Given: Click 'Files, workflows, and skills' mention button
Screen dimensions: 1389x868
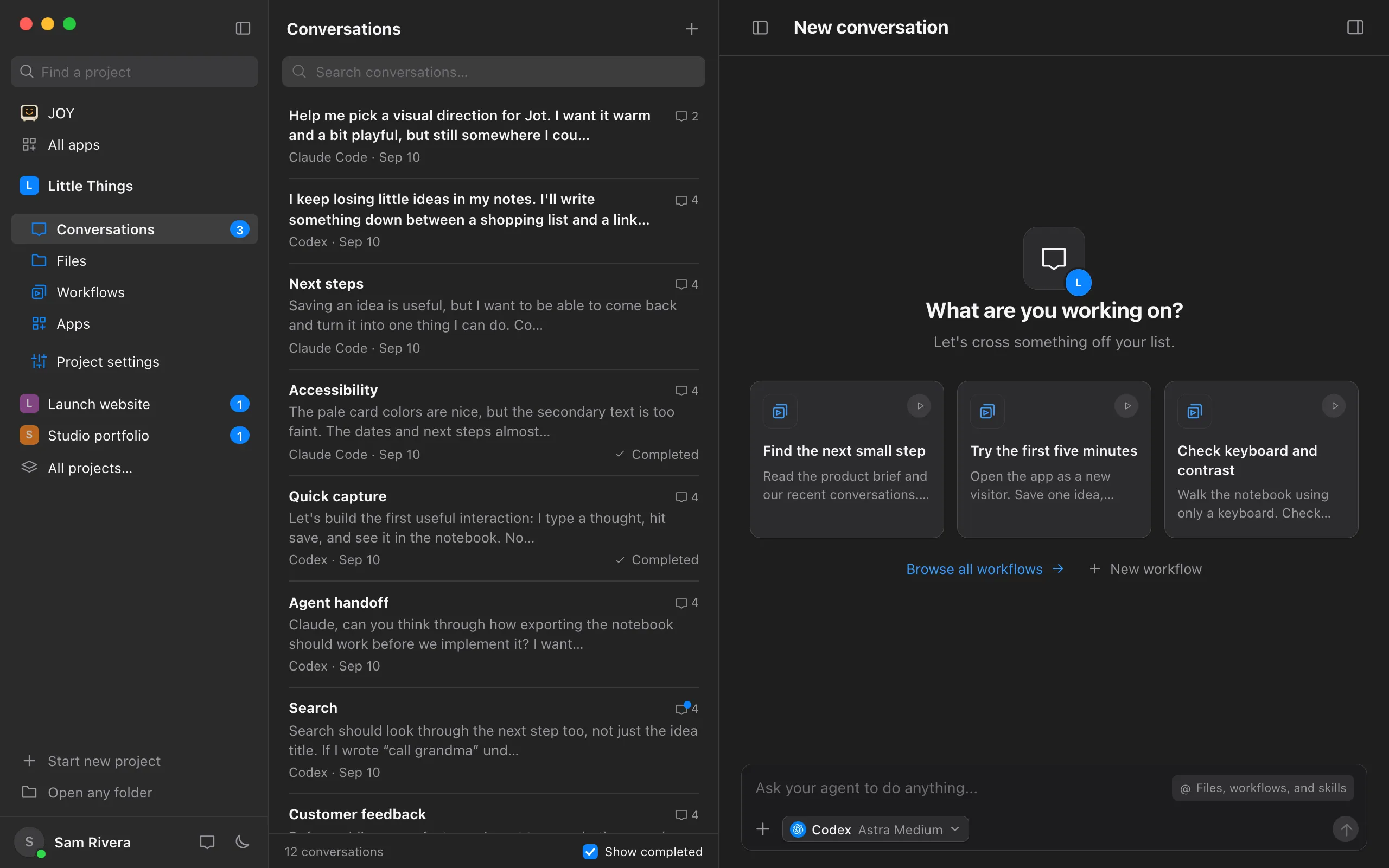Looking at the screenshot, I should [x=1263, y=788].
